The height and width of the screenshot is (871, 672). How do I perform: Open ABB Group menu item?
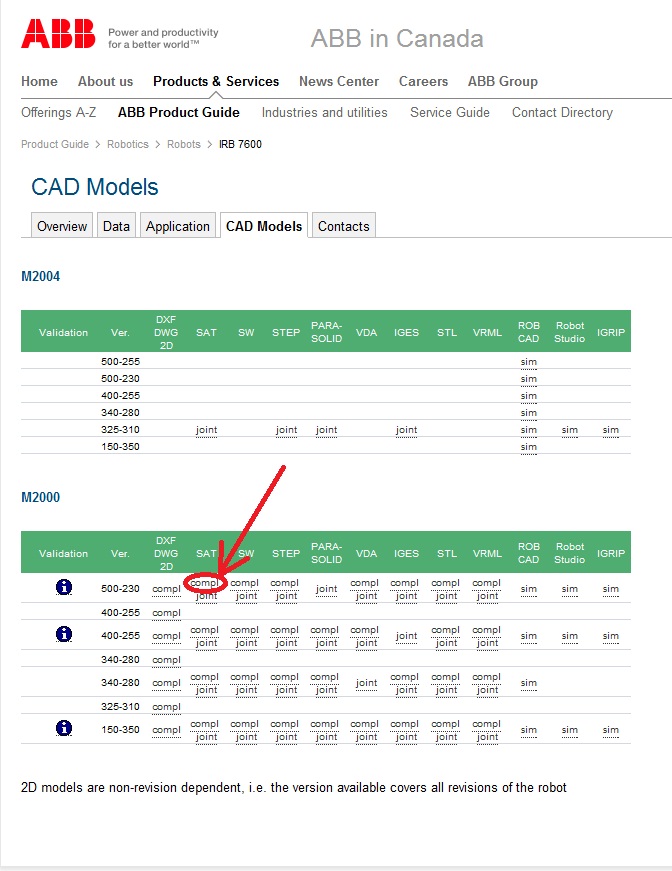point(503,81)
